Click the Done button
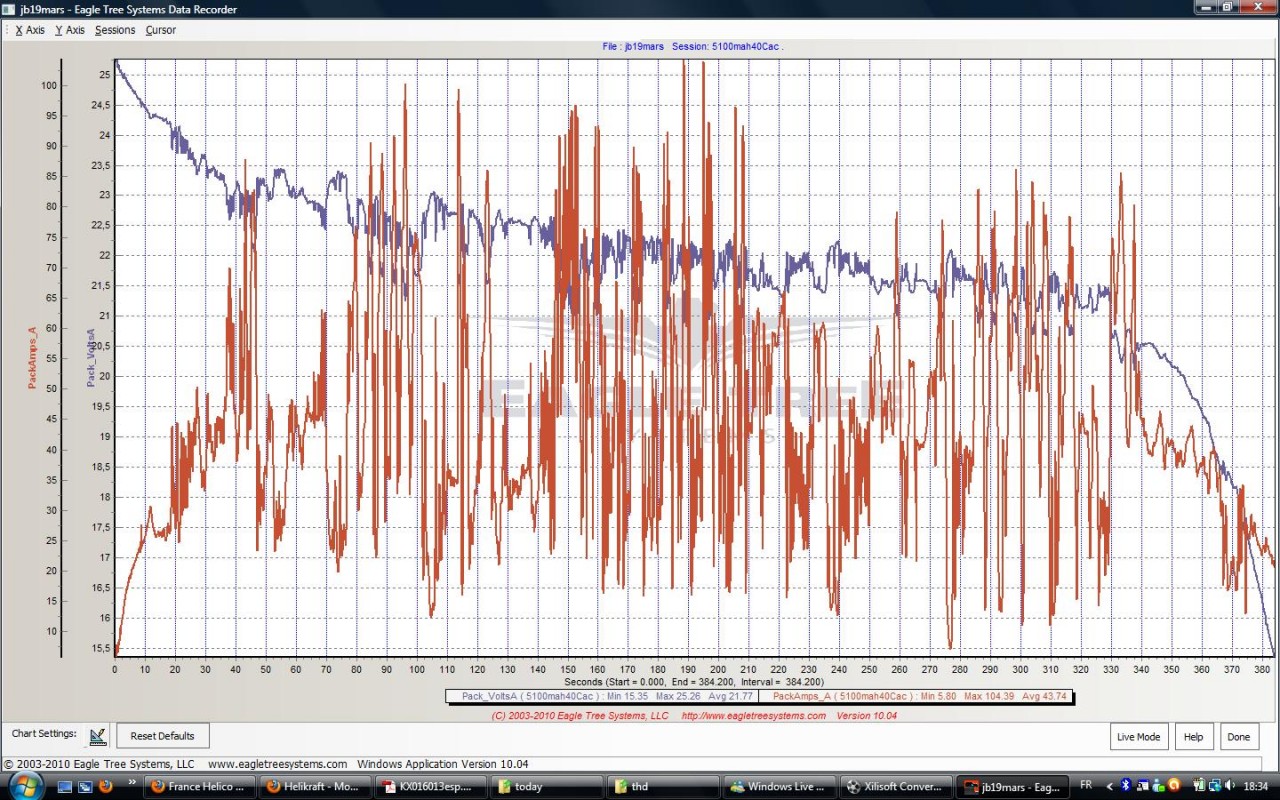The image size is (1280, 800). click(1238, 737)
